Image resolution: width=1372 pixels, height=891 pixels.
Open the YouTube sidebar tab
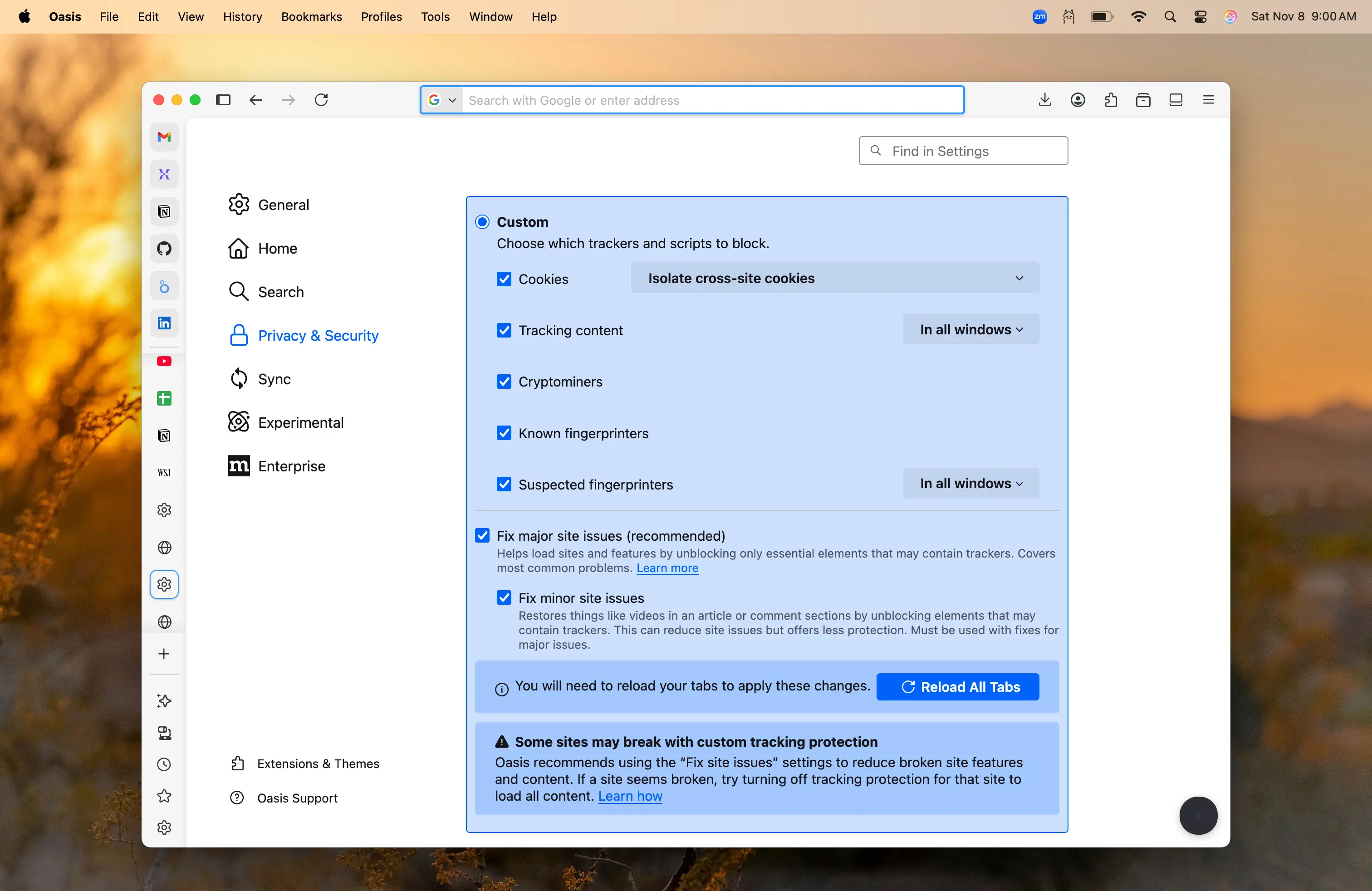click(164, 362)
